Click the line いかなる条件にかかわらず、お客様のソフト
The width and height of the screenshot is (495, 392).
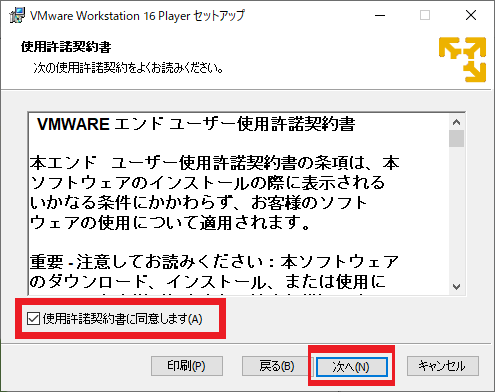pyautogui.click(x=199, y=203)
